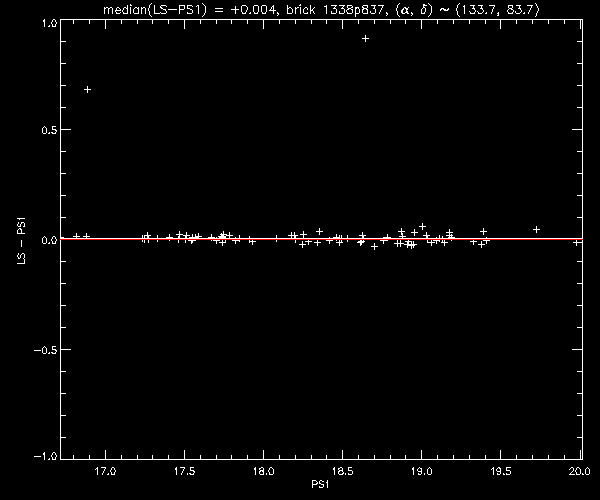Click x-axis tick label 17.0
The image size is (600, 500).
[105, 471]
